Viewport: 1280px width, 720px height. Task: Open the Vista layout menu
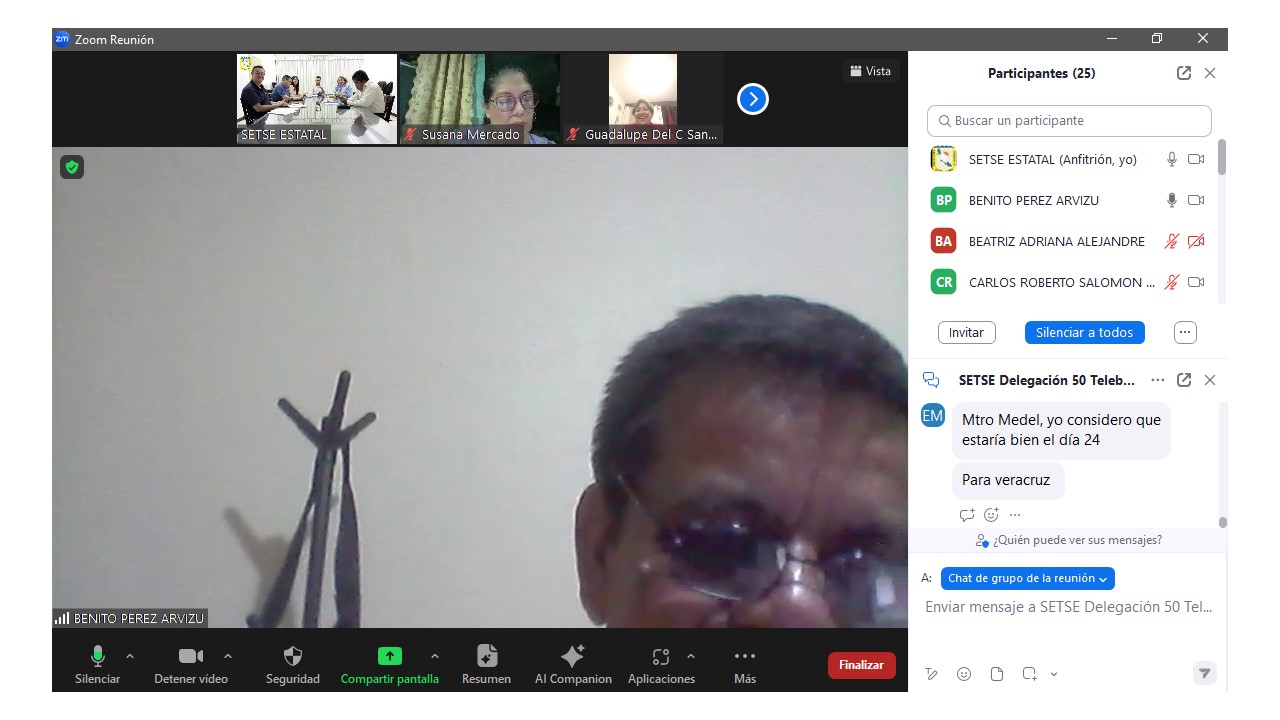click(x=870, y=71)
